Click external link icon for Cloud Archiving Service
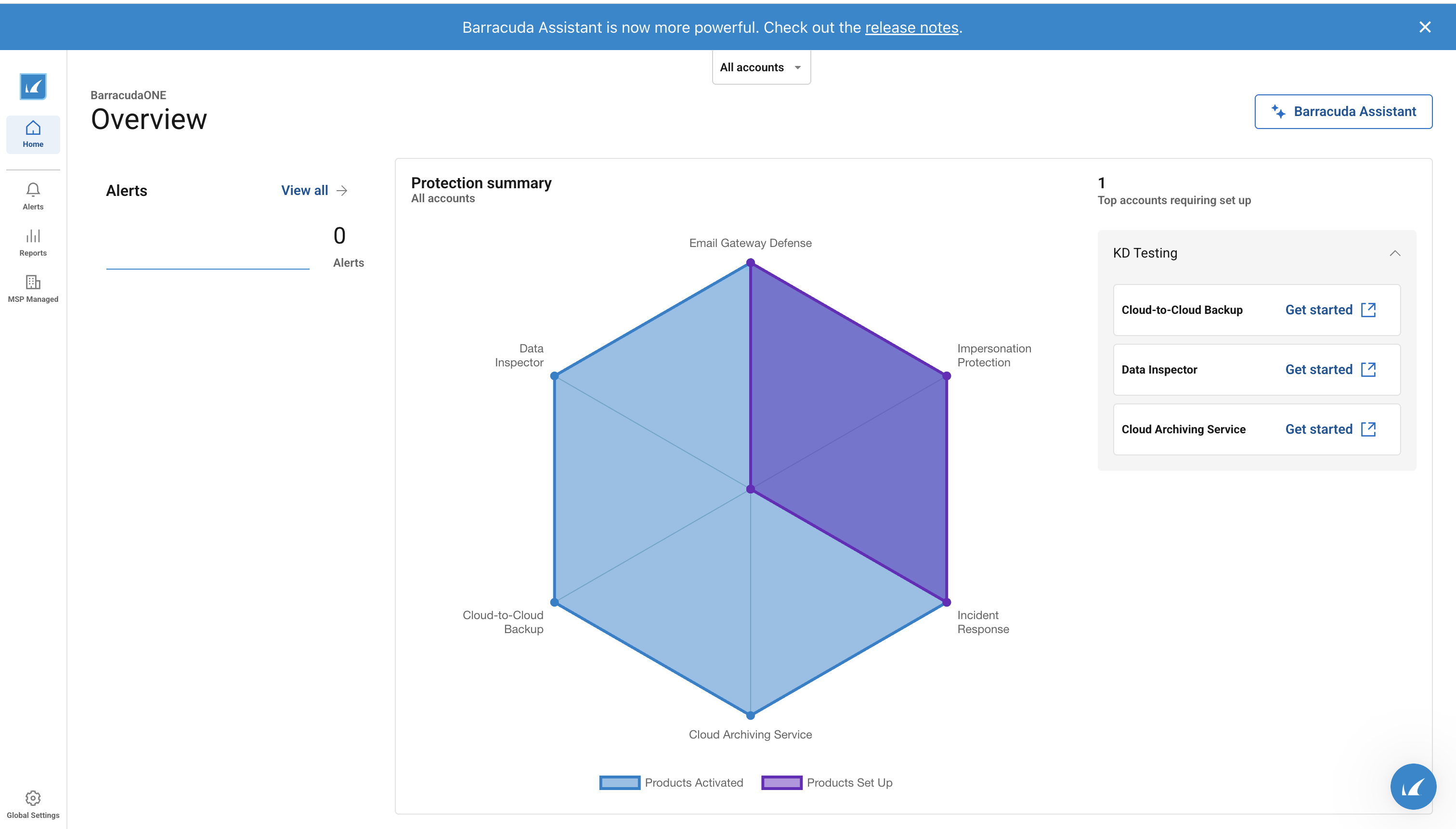Image resolution: width=1456 pixels, height=829 pixels. click(x=1368, y=429)
